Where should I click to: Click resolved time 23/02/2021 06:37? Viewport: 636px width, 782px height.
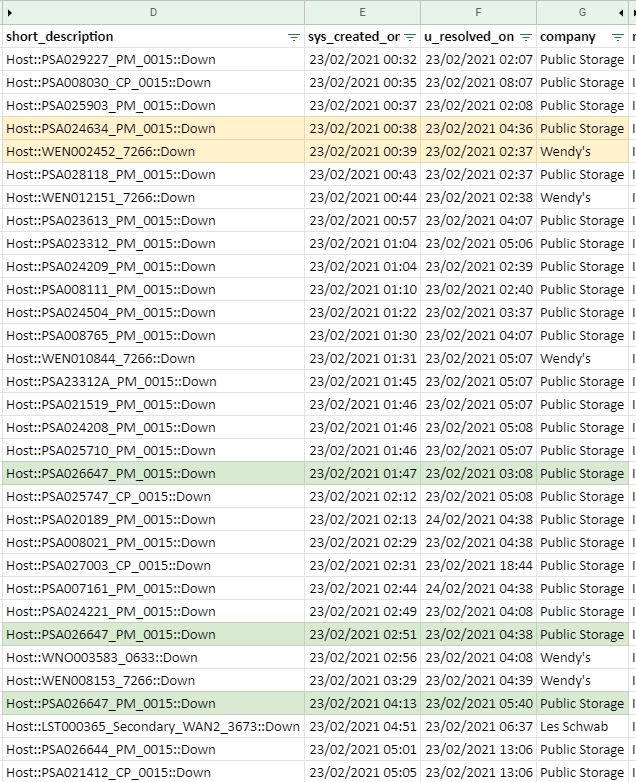(x=479, y=726)
